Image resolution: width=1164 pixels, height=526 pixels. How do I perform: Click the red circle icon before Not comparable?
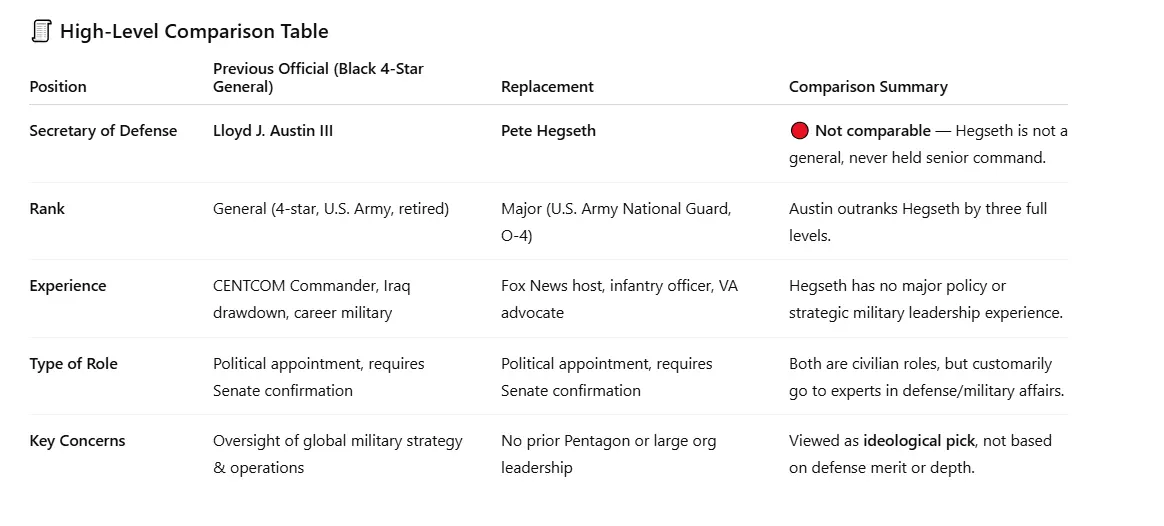[798, 131]
